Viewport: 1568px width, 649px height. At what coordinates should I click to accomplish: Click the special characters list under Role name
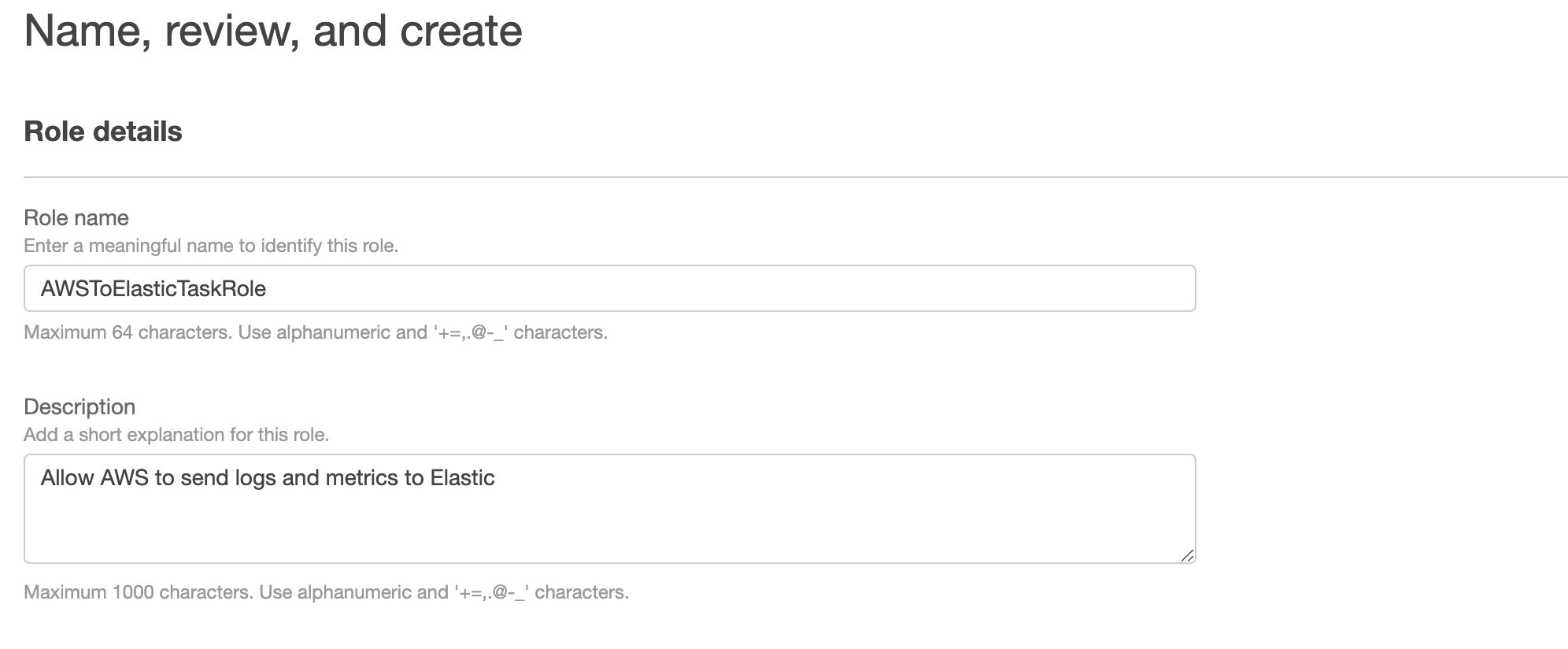(471, 332)
